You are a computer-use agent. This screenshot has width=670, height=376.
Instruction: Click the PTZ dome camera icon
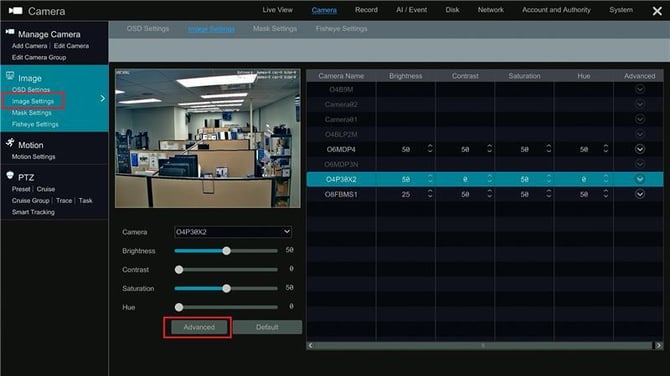point(10,175)
